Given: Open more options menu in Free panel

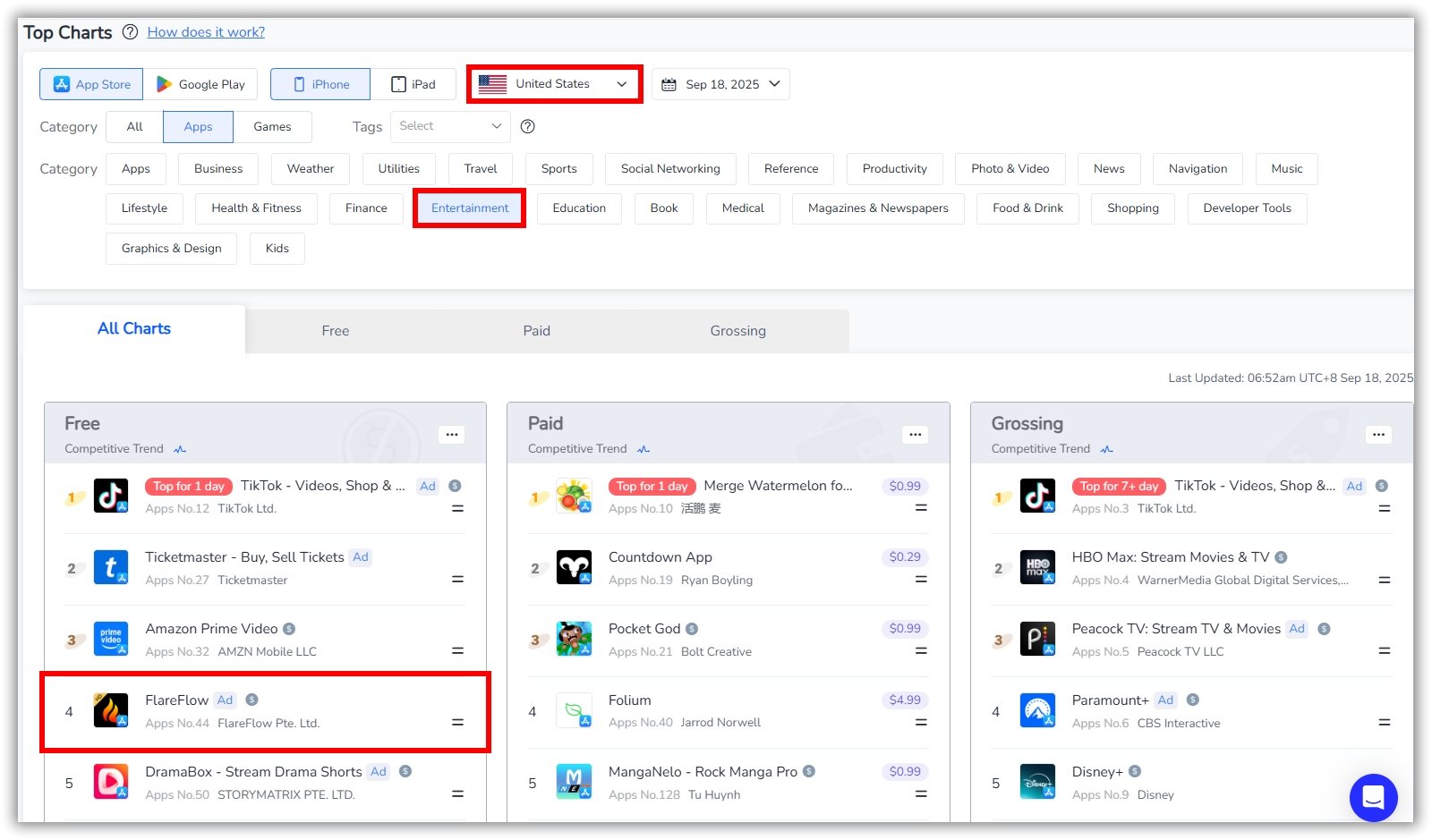Looking at the screenshot, I should point(452,435).
